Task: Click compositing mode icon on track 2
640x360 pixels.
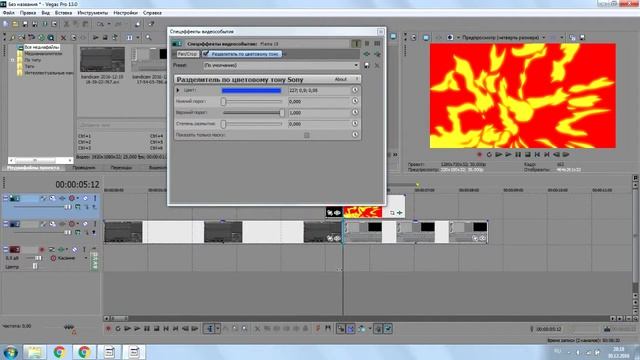Action: (78, 232)
